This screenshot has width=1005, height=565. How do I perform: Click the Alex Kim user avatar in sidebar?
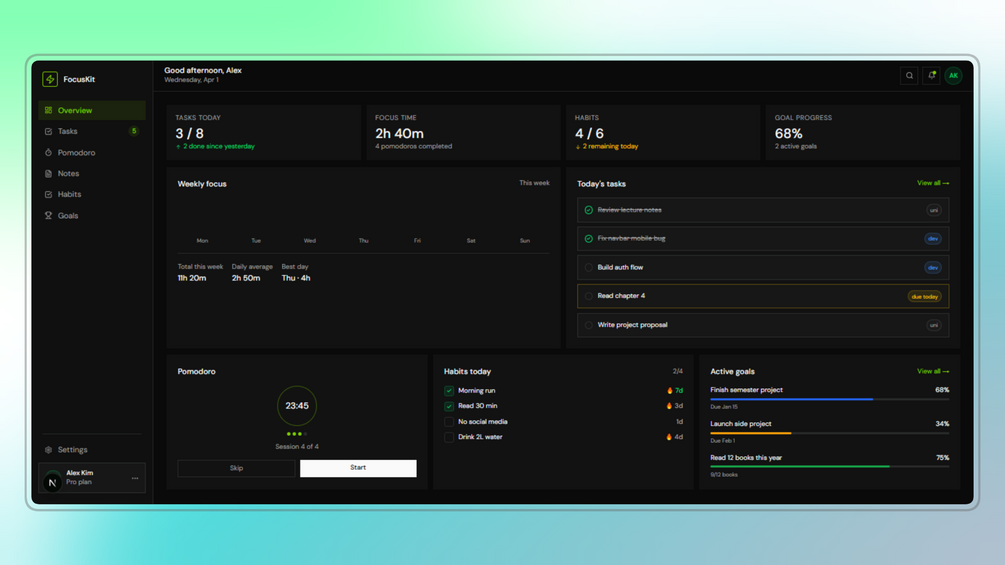tap(53, 482)
